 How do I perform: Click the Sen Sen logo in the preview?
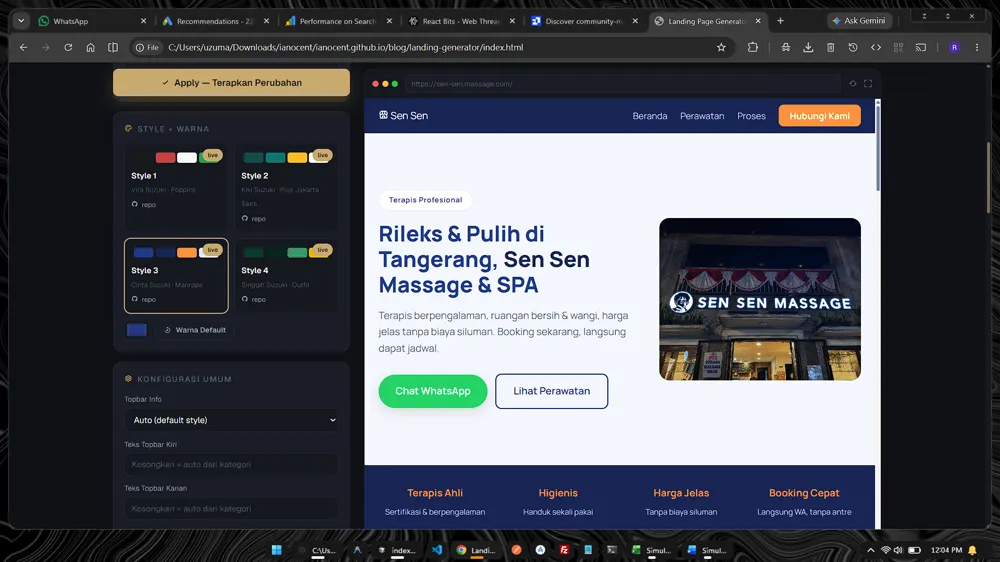click(x=403, y=115)
